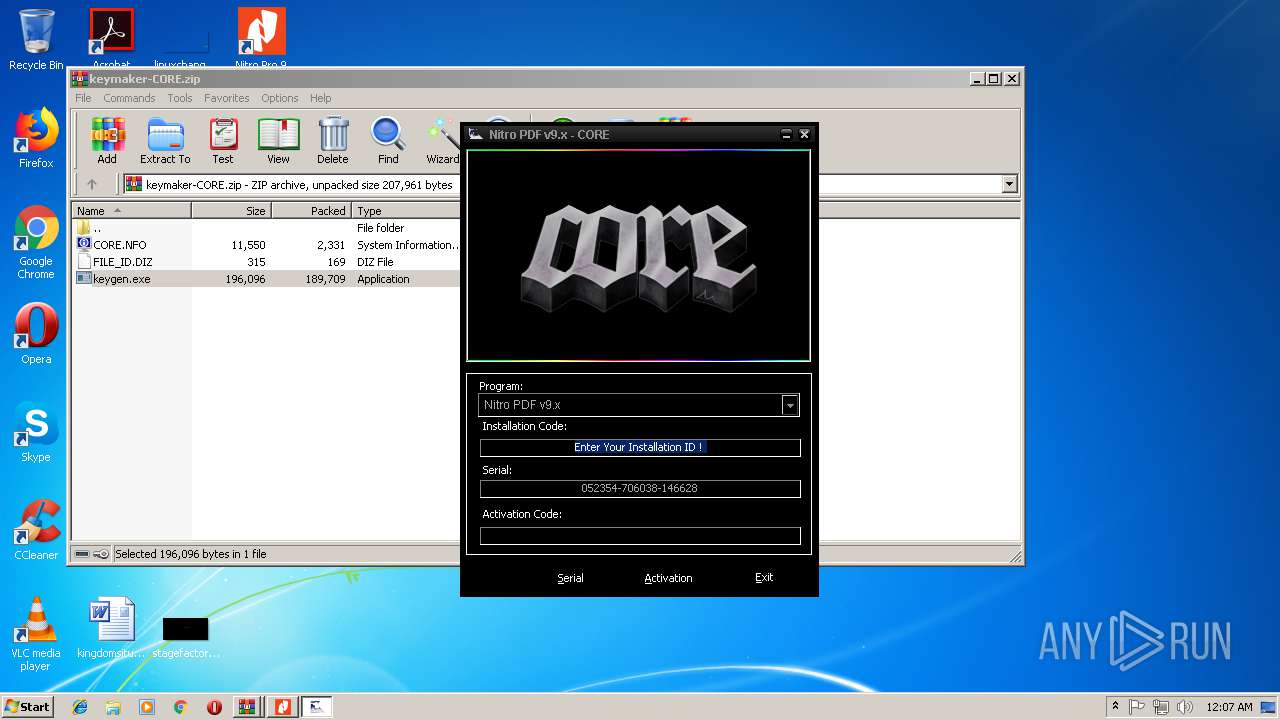Open the Commands menu
1280x720 pixels.
(x=129, y=98)
